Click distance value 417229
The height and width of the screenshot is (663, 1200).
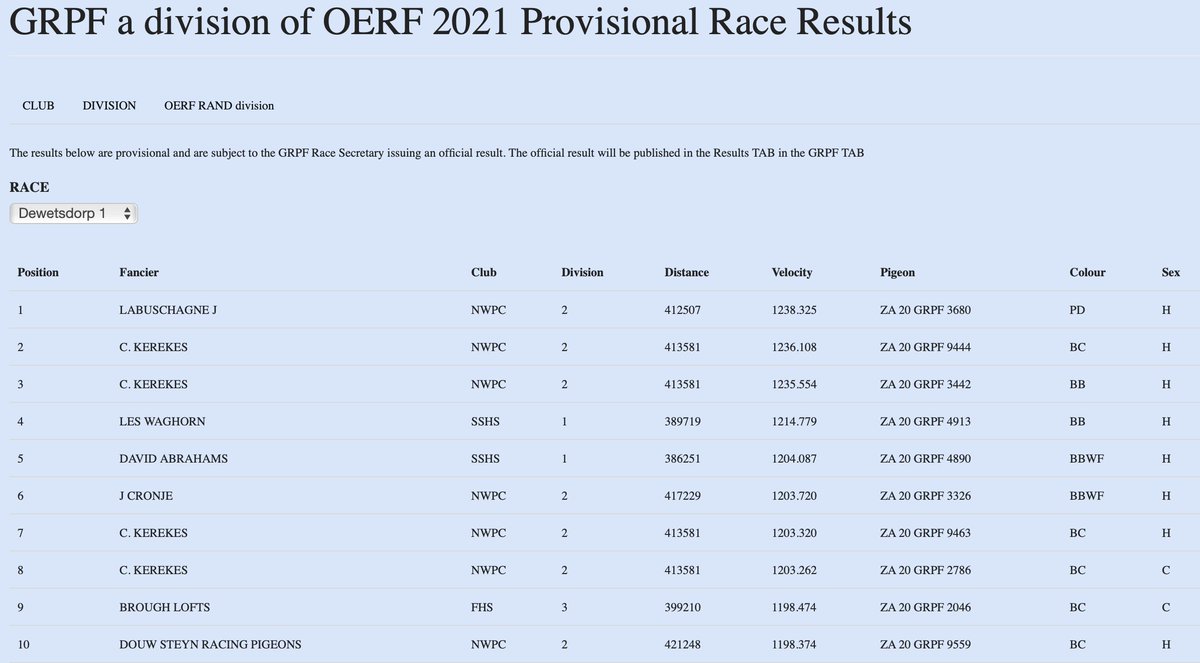[x=683, y=496]
